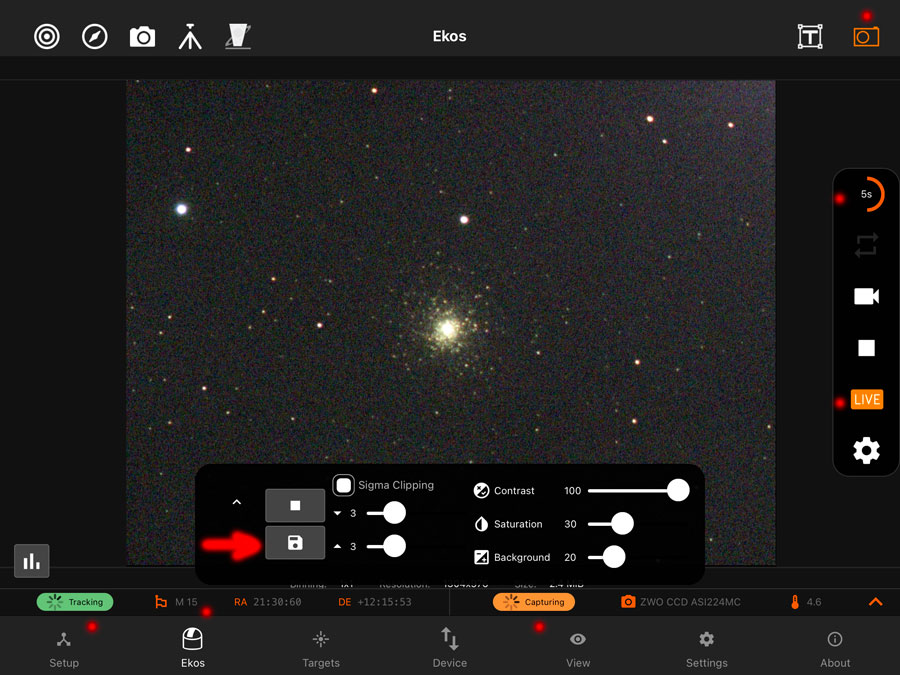Open the tripod mount module icon
The width and height of the screenshot is (900, 675).
tap(190, 37)
